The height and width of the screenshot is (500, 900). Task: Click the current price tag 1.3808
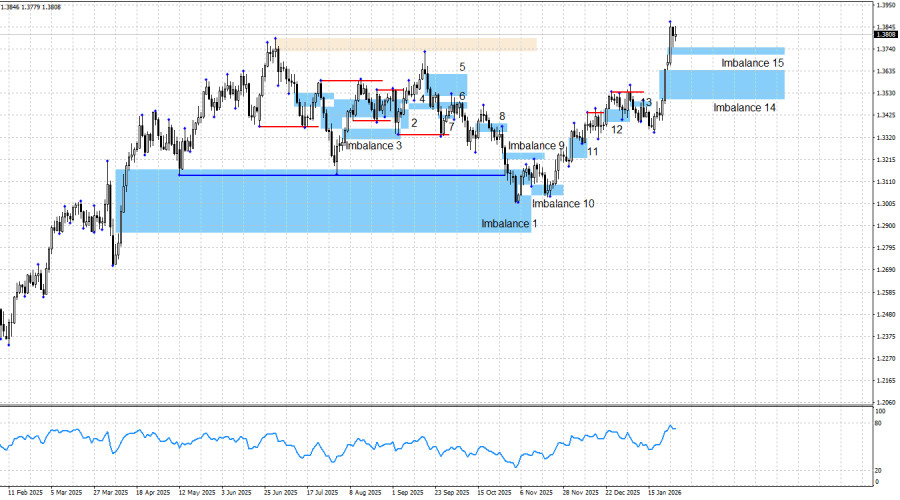click(886, 34)
